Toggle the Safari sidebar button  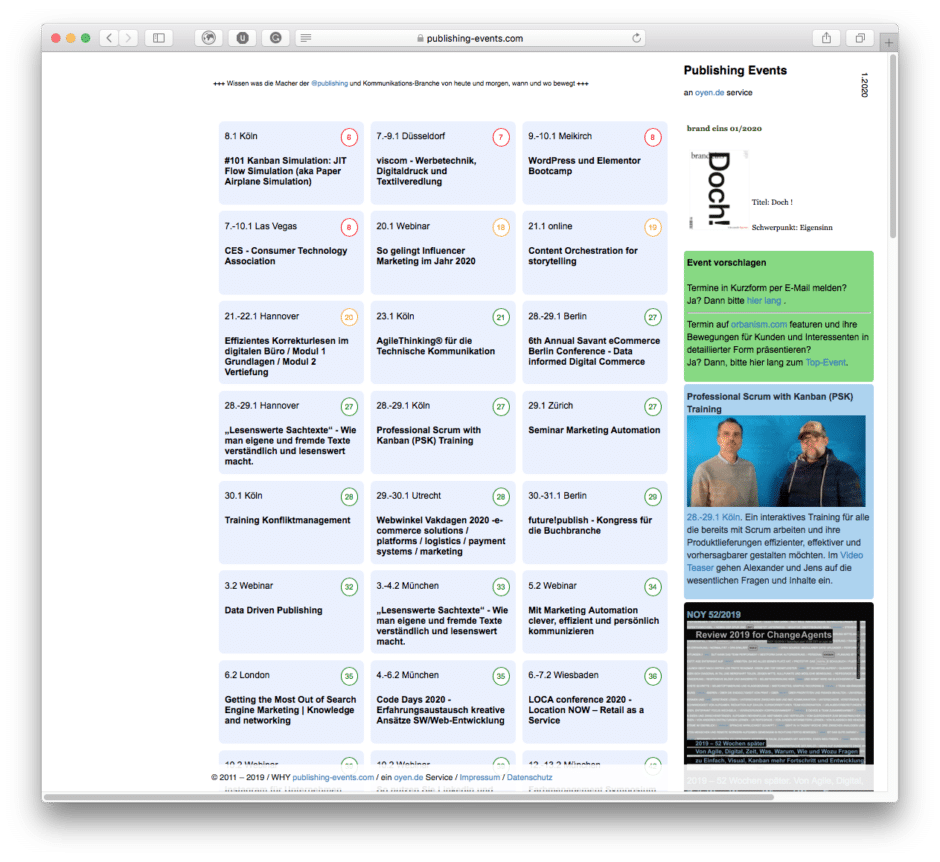[x=158, y=38]
